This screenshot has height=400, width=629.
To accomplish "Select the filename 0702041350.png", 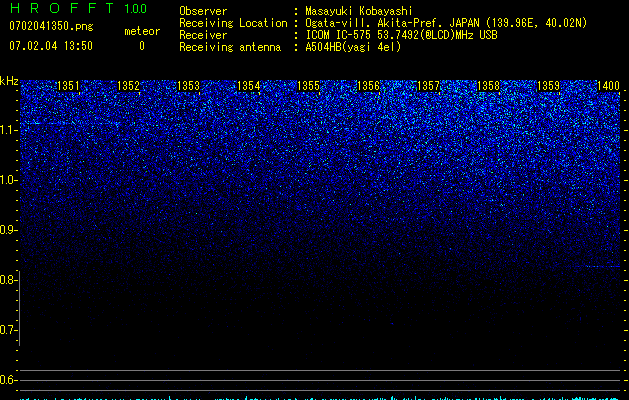I will point(51,26).
